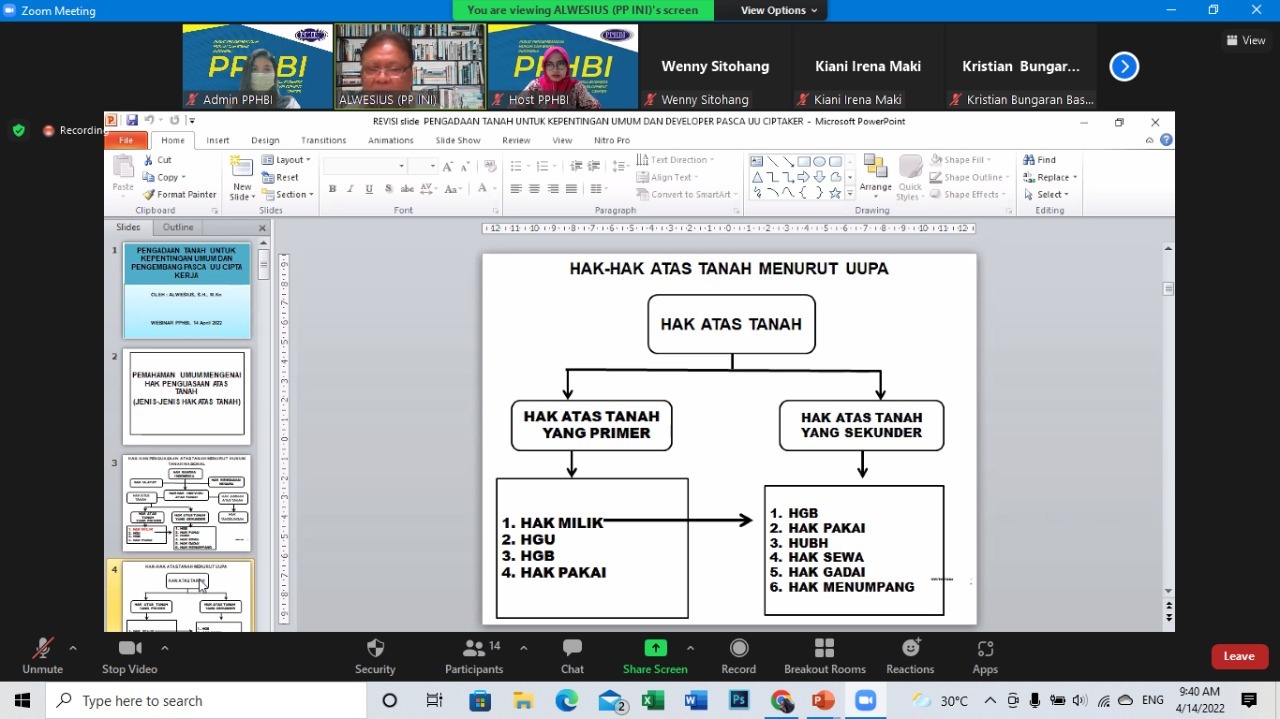The height and width of the screenshot is (719, 1280).
Task: Click the Windows Start button
Action: pyautogui.click(x=22, y=700)
